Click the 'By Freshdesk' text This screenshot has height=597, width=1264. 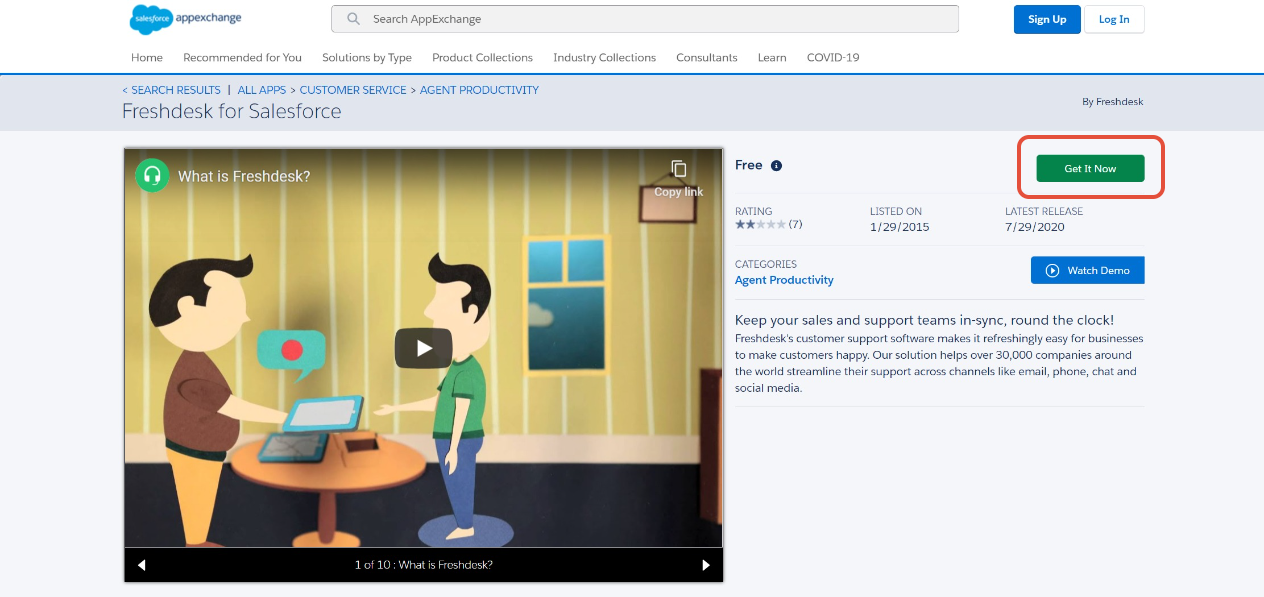coord(1112,102)
